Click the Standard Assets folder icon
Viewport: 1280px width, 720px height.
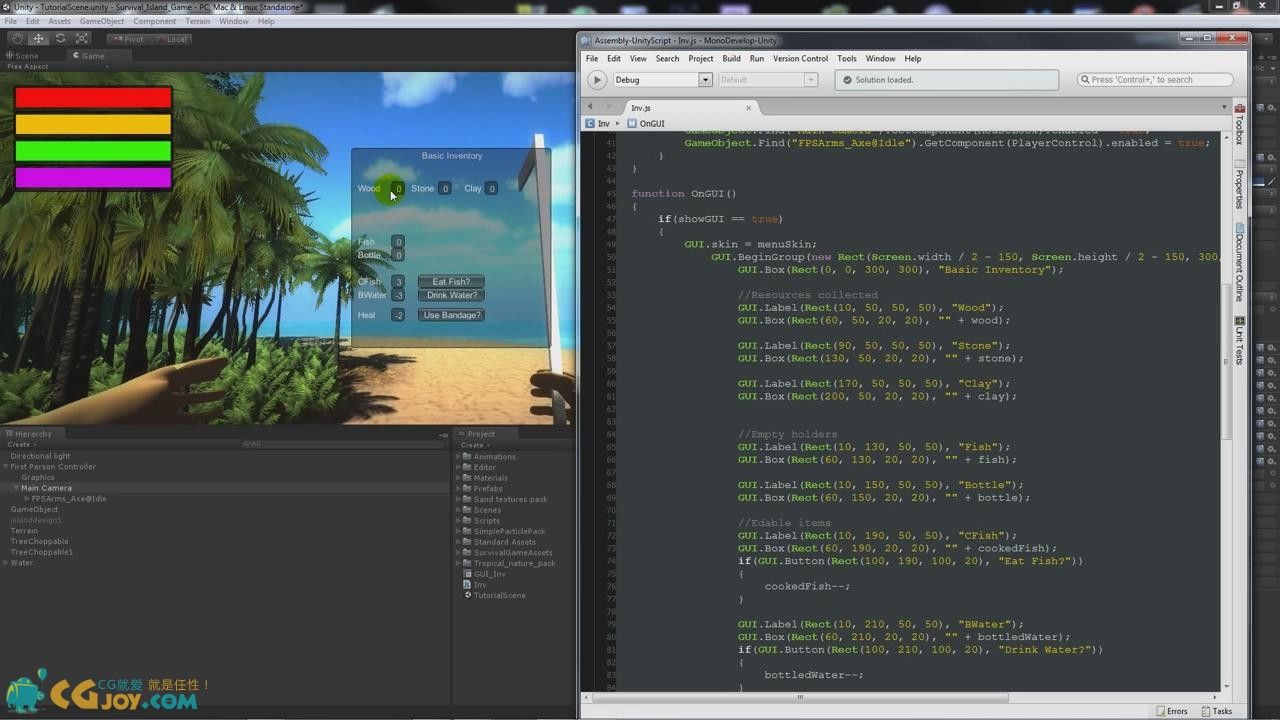pyautogui.click(x=467, y=542)
